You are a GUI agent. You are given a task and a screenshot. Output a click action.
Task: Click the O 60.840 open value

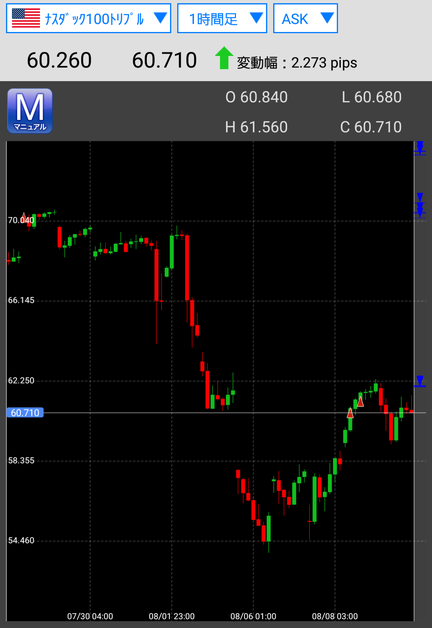pos(256,97)
